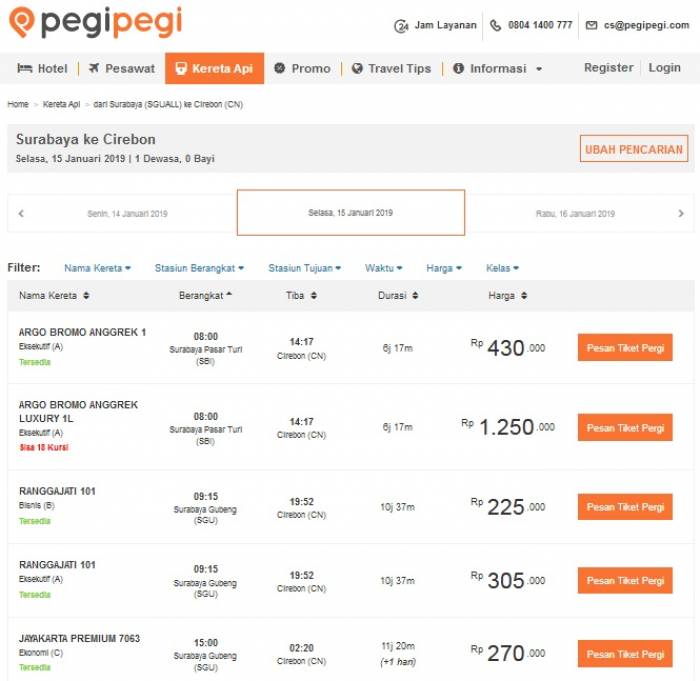This screenshot has width=700, height=681.
Task: Expand the Stasiun Berangkat filter
Action: (x=199, y=268)
